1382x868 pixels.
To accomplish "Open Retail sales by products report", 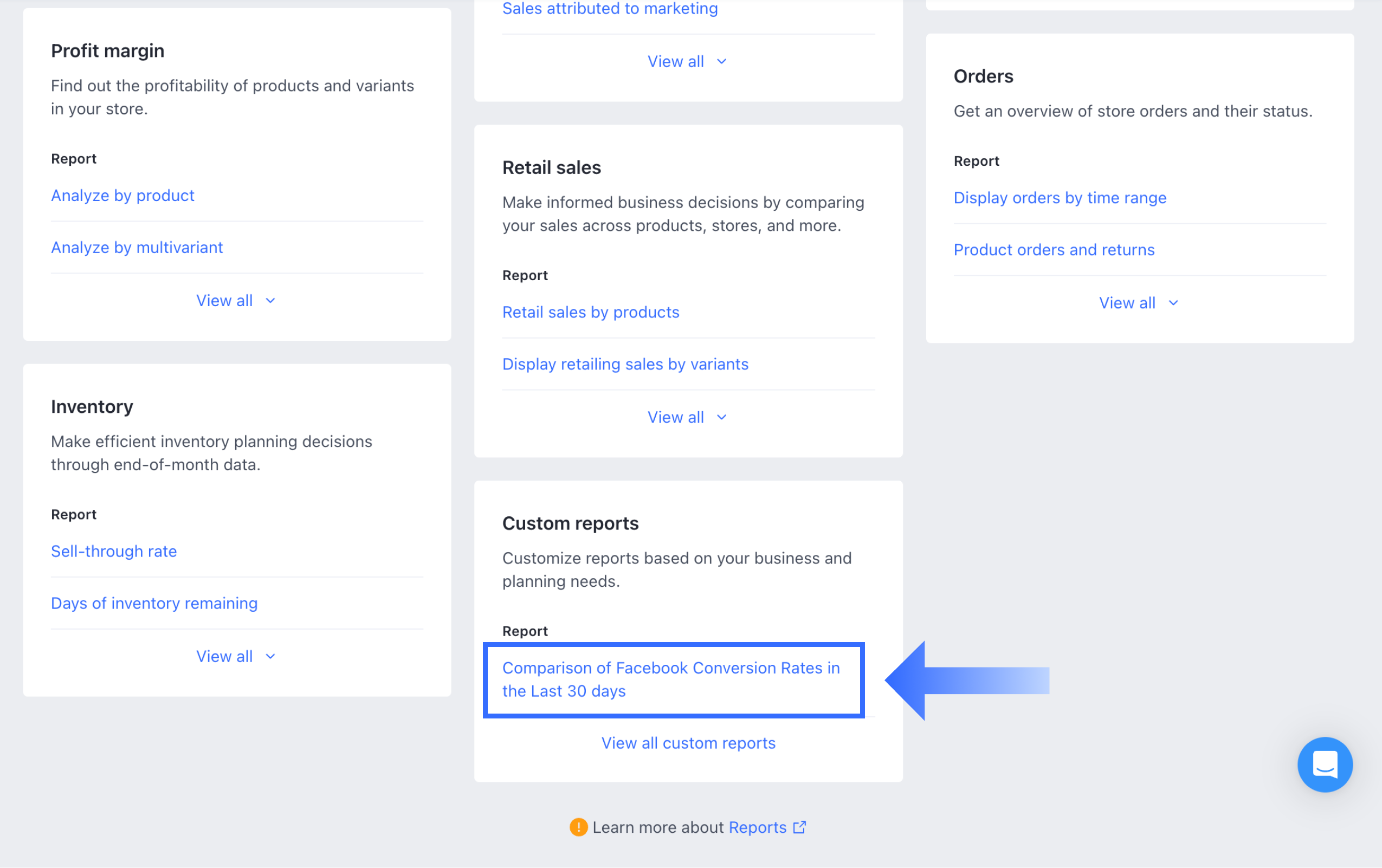I will 591,312.
